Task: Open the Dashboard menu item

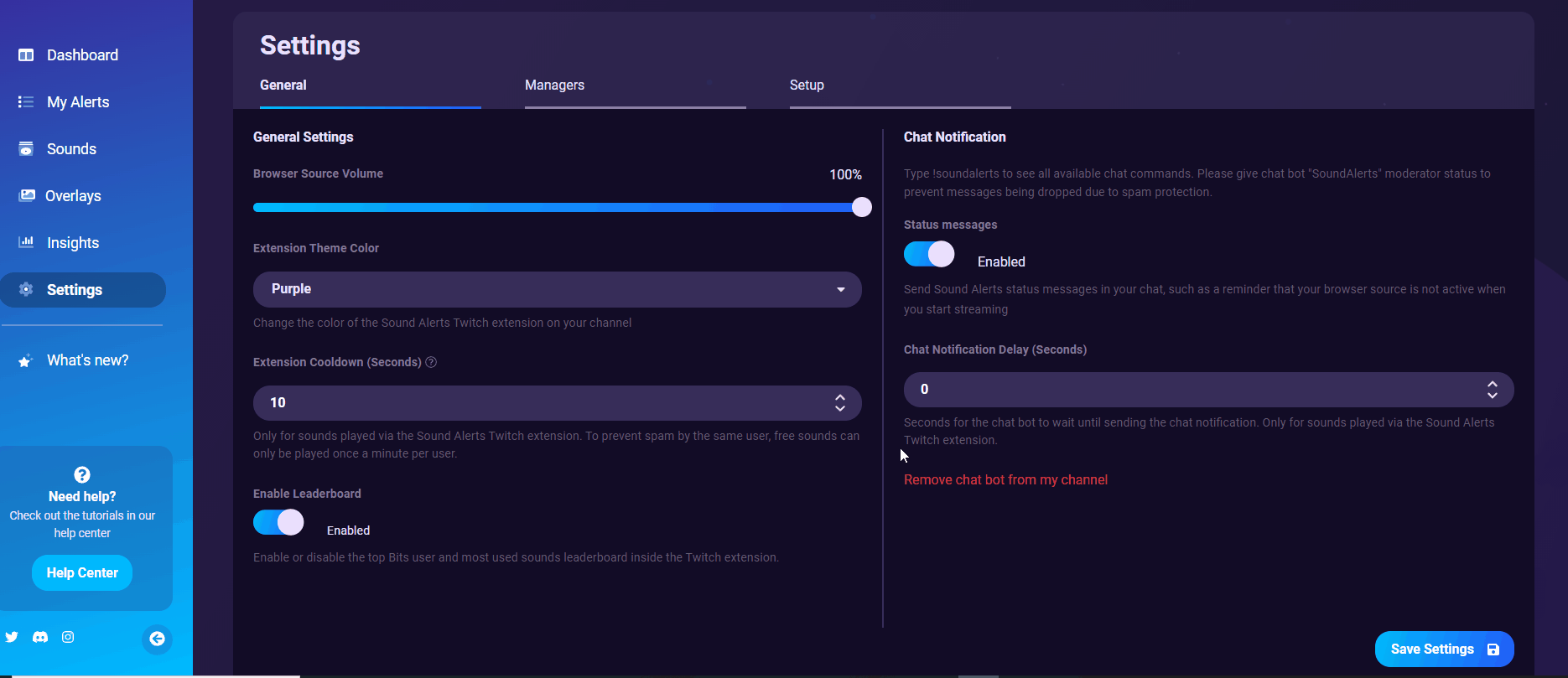Action: [83, 55]
